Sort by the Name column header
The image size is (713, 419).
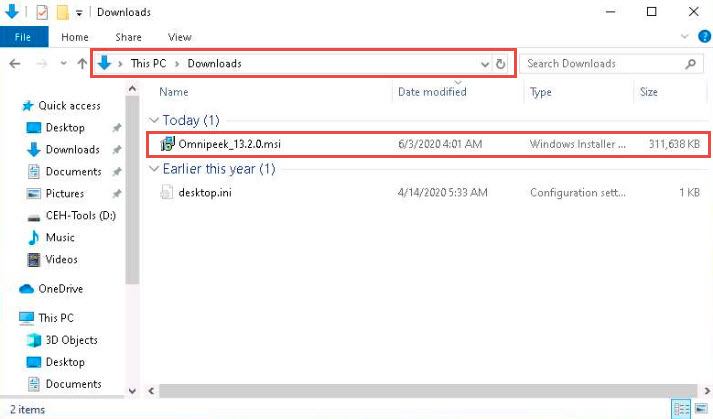[174, 92]
